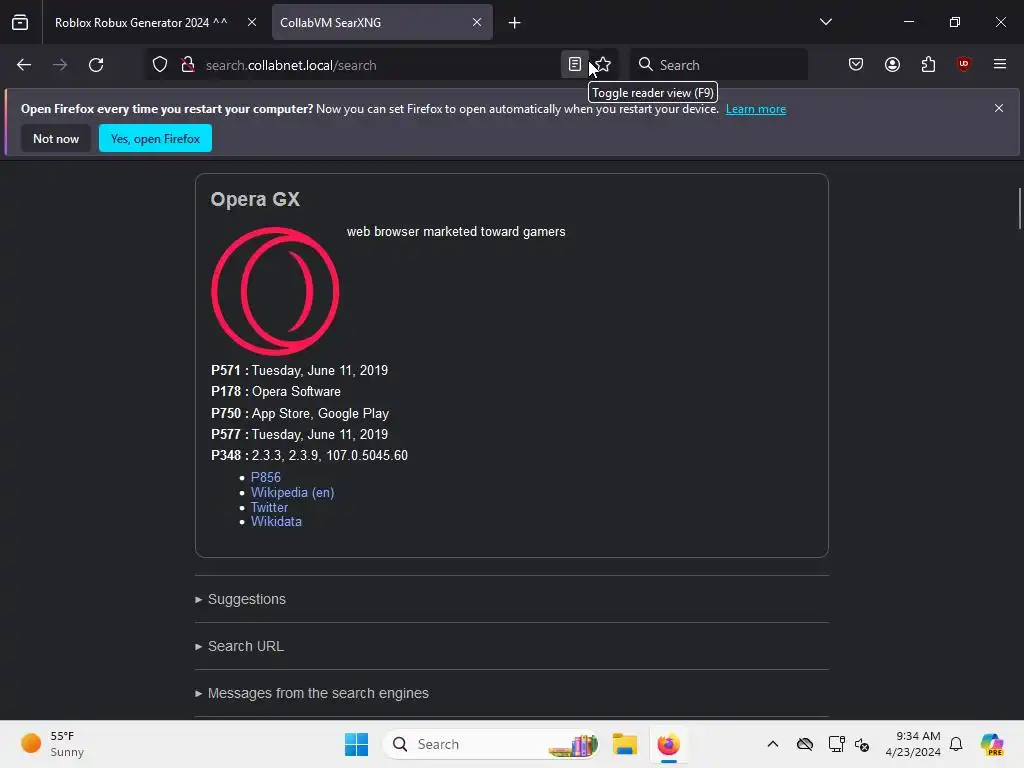The image size is (1024, 768).
Task: Click the P571 : Tuesday, June 11, 2019 row
Action: pos(299,370)
